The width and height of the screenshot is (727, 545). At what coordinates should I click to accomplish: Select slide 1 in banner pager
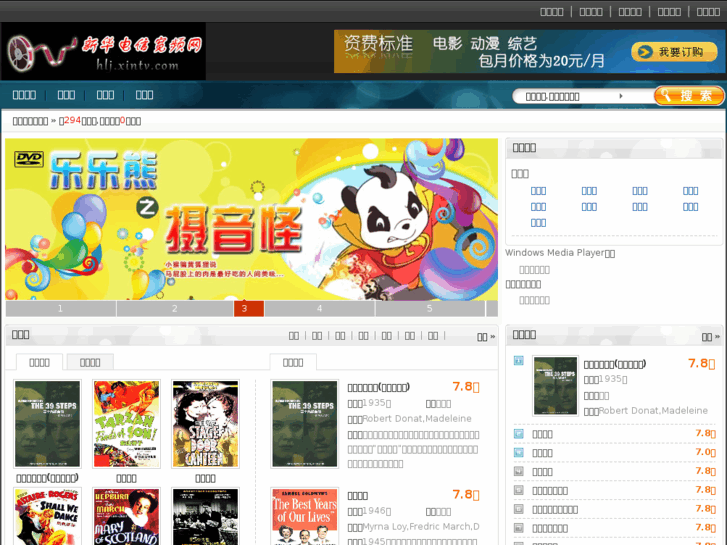point(60,308)
